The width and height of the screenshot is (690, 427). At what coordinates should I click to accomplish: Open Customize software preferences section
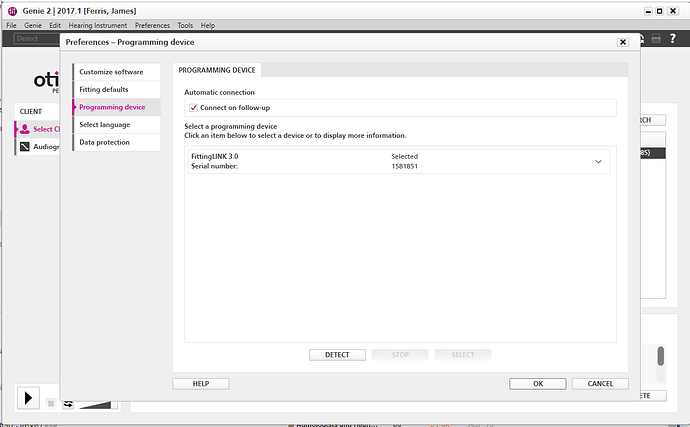click(117, 72)
